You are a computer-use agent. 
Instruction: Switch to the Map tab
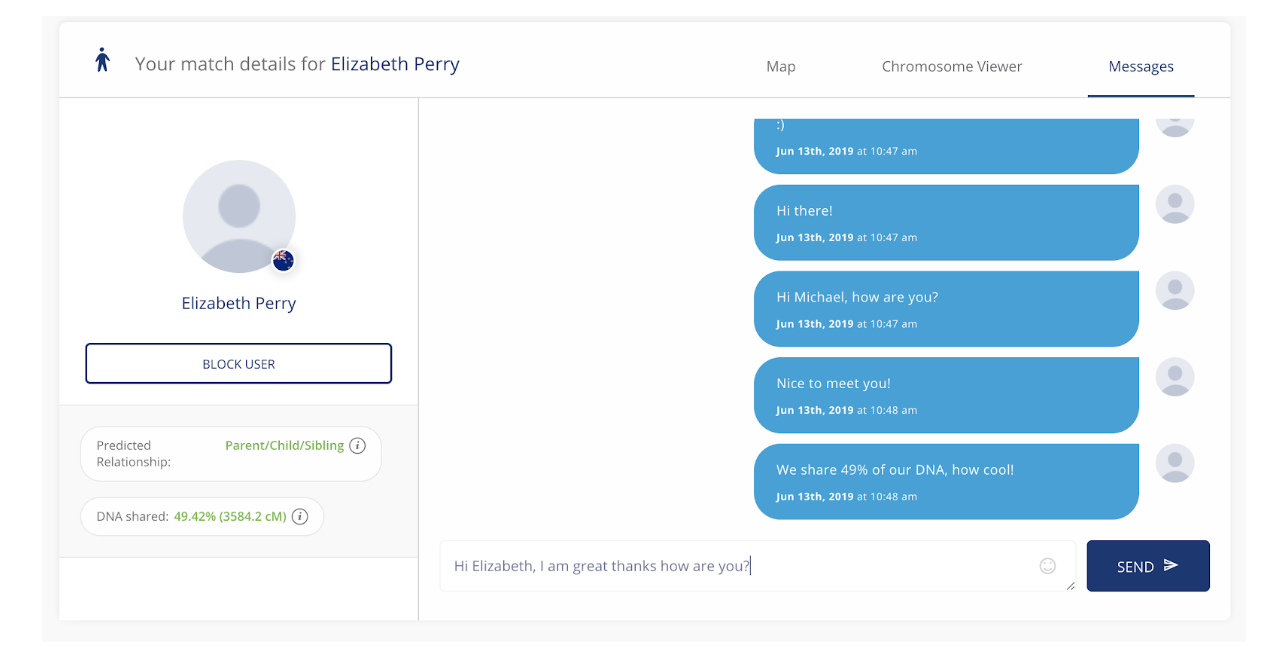pyautogui.click(x=780, y=67)
